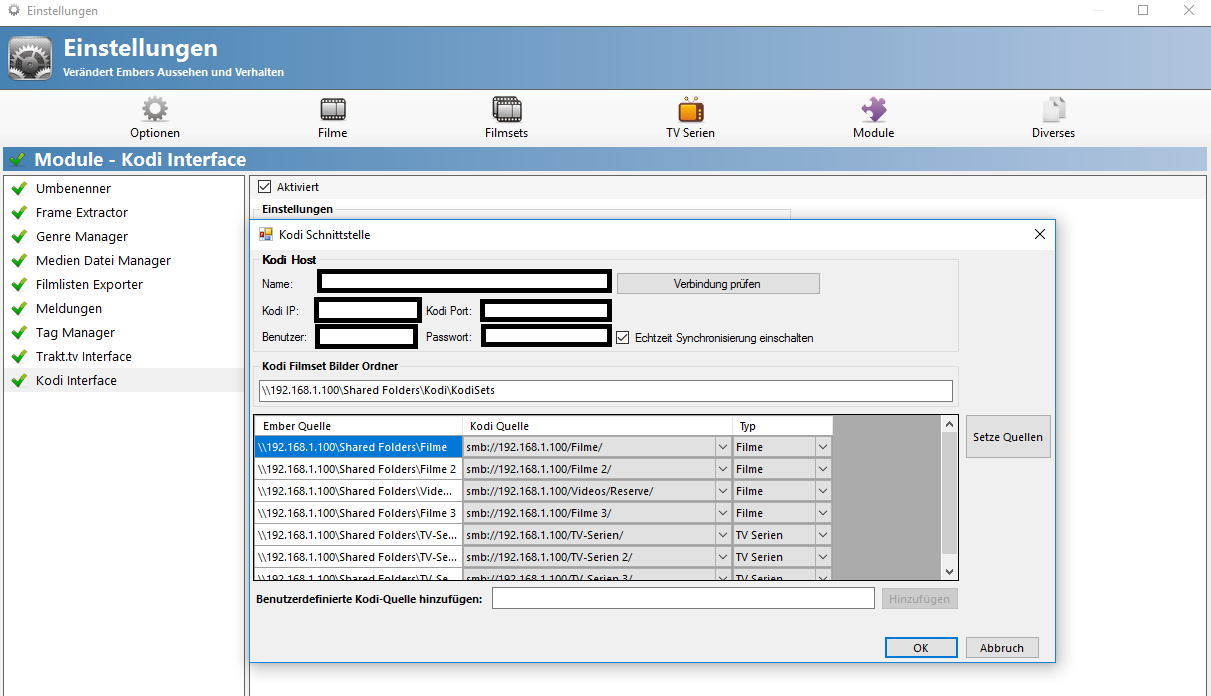Select the \\192.168.1.100\Shared Folders\Filme cell
The width and height of the screenshot is (1211, 696).
point(358,447)
